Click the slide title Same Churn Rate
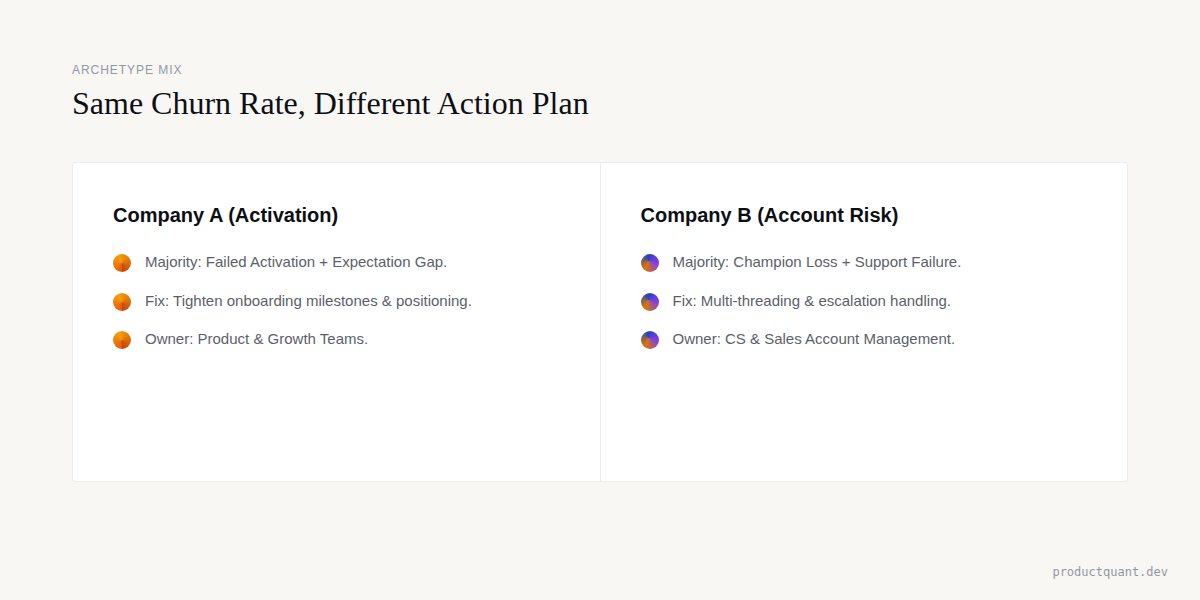1200x600 pixels. click(330, 104)
